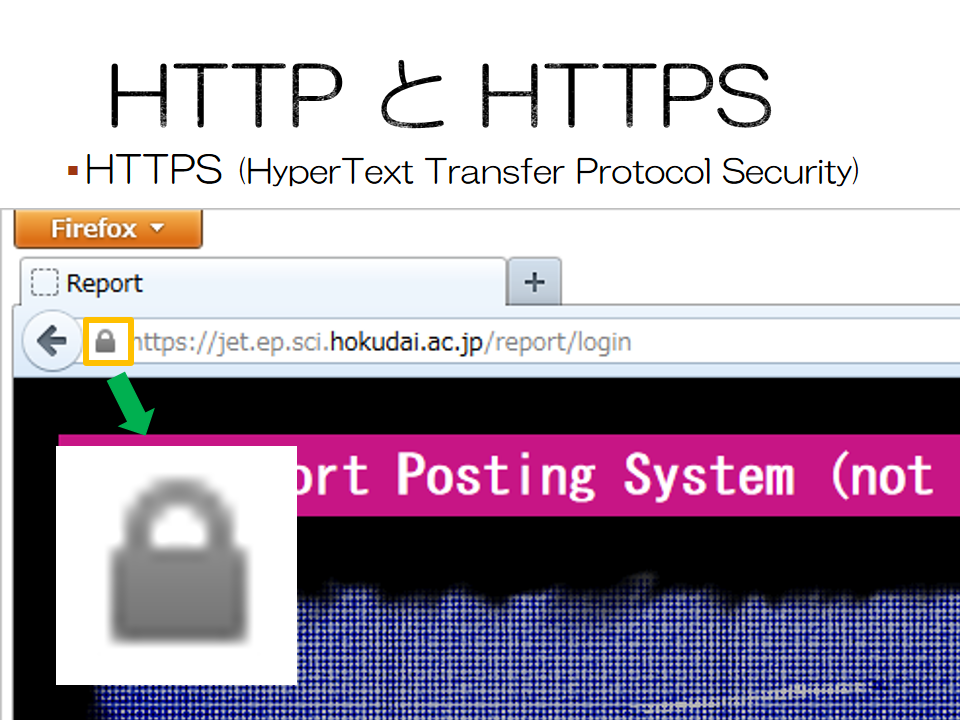The image size is (960, 720).
Task: Open the orange Firefox menu button
Action: click(x=108, y=229)
